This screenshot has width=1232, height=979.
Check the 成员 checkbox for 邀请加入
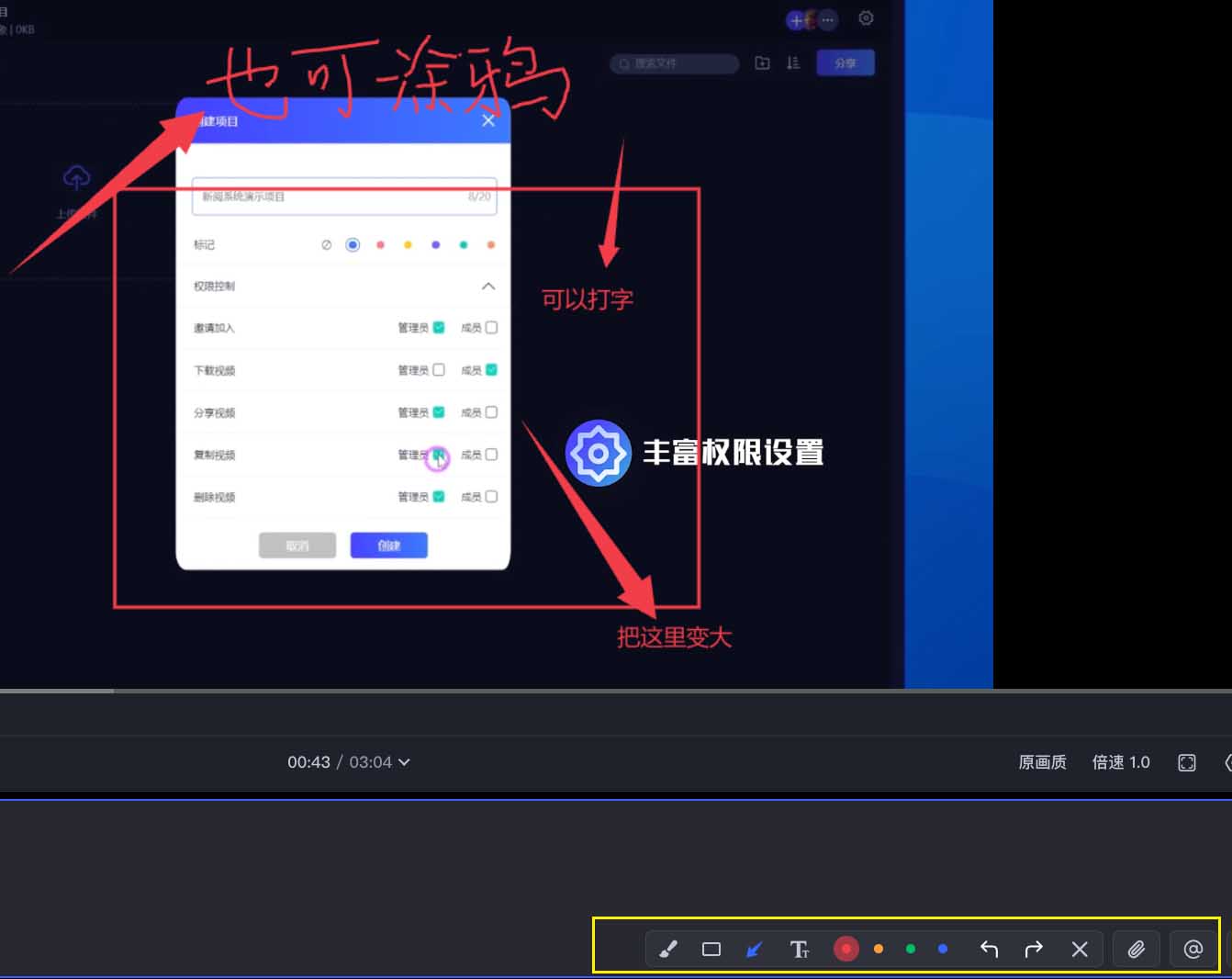(x=492, y=328)
